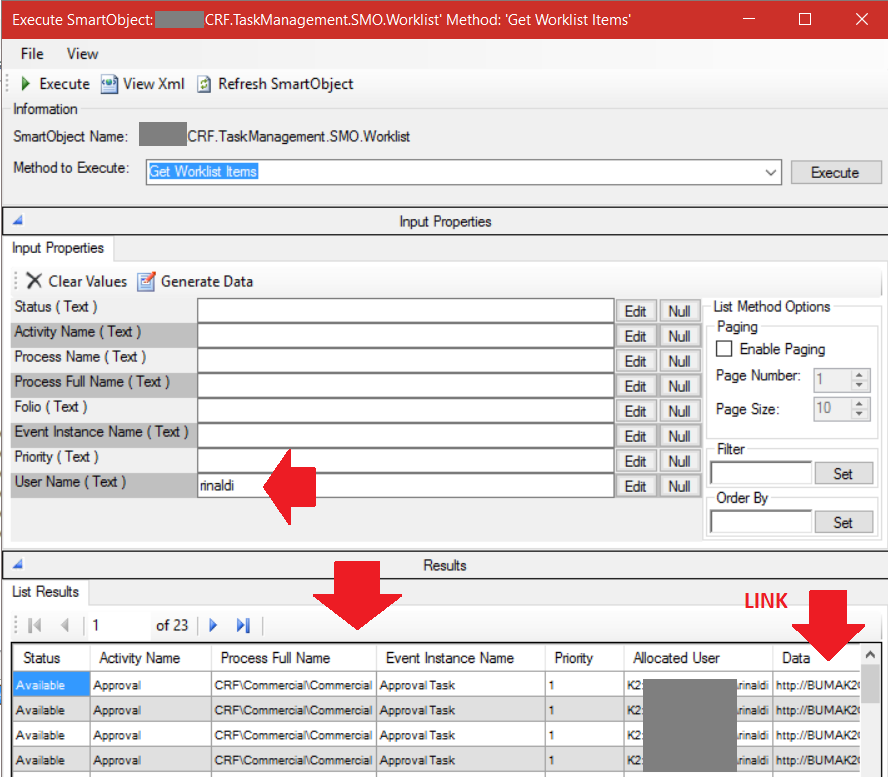Go to next page of results
The height and width of the screenshot is (777, 888).
(213, 625)
